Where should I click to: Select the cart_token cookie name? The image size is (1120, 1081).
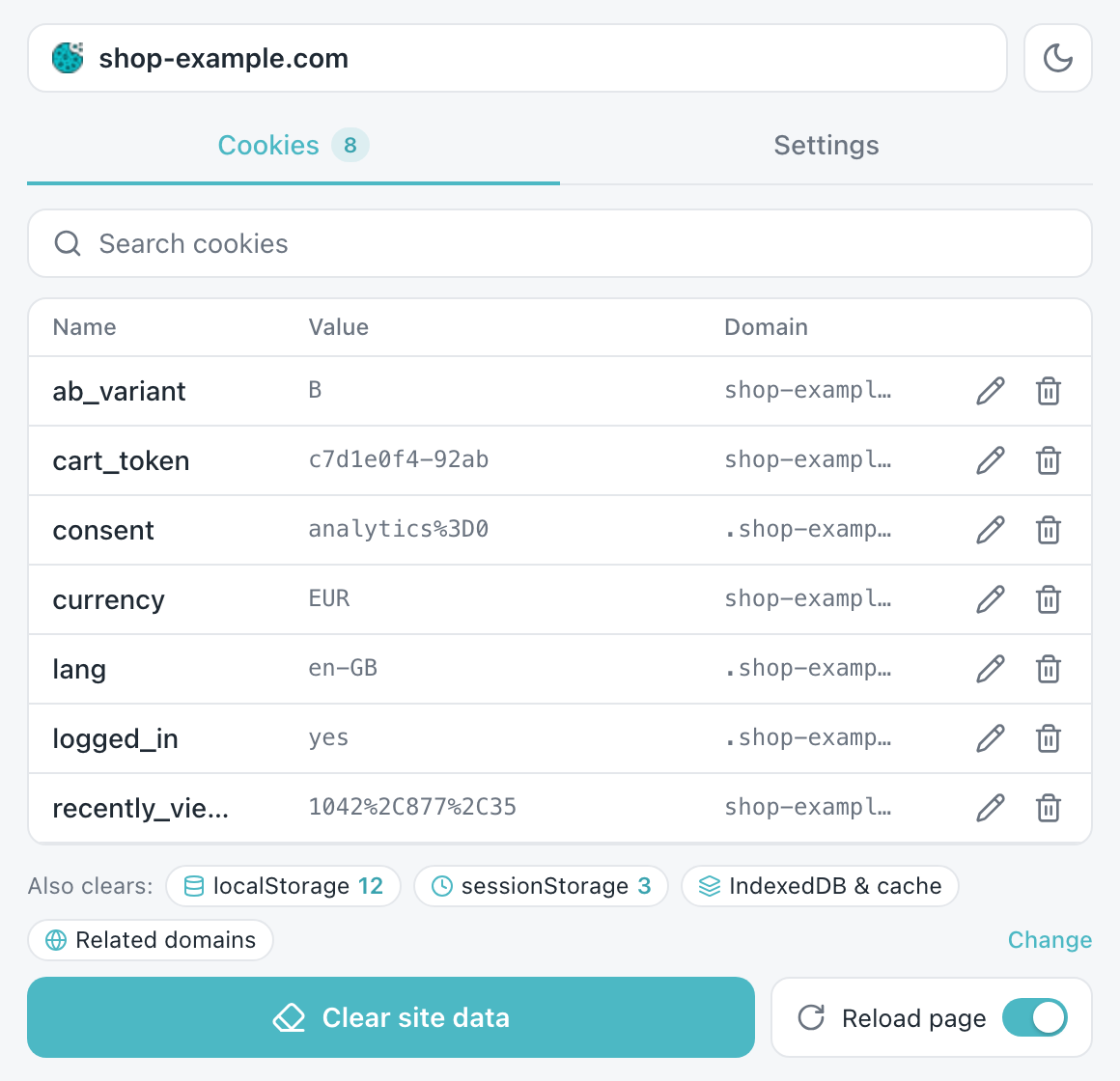(122, 460)
